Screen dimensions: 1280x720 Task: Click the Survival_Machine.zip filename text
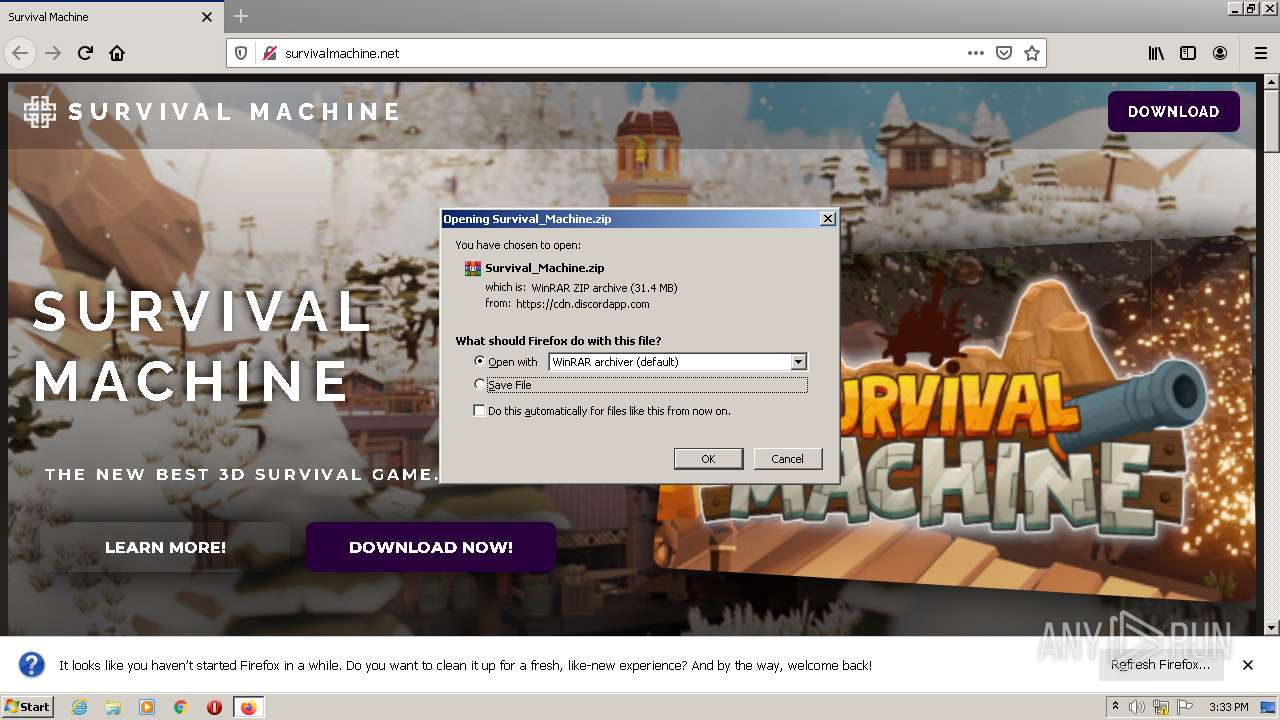[545, 268]
